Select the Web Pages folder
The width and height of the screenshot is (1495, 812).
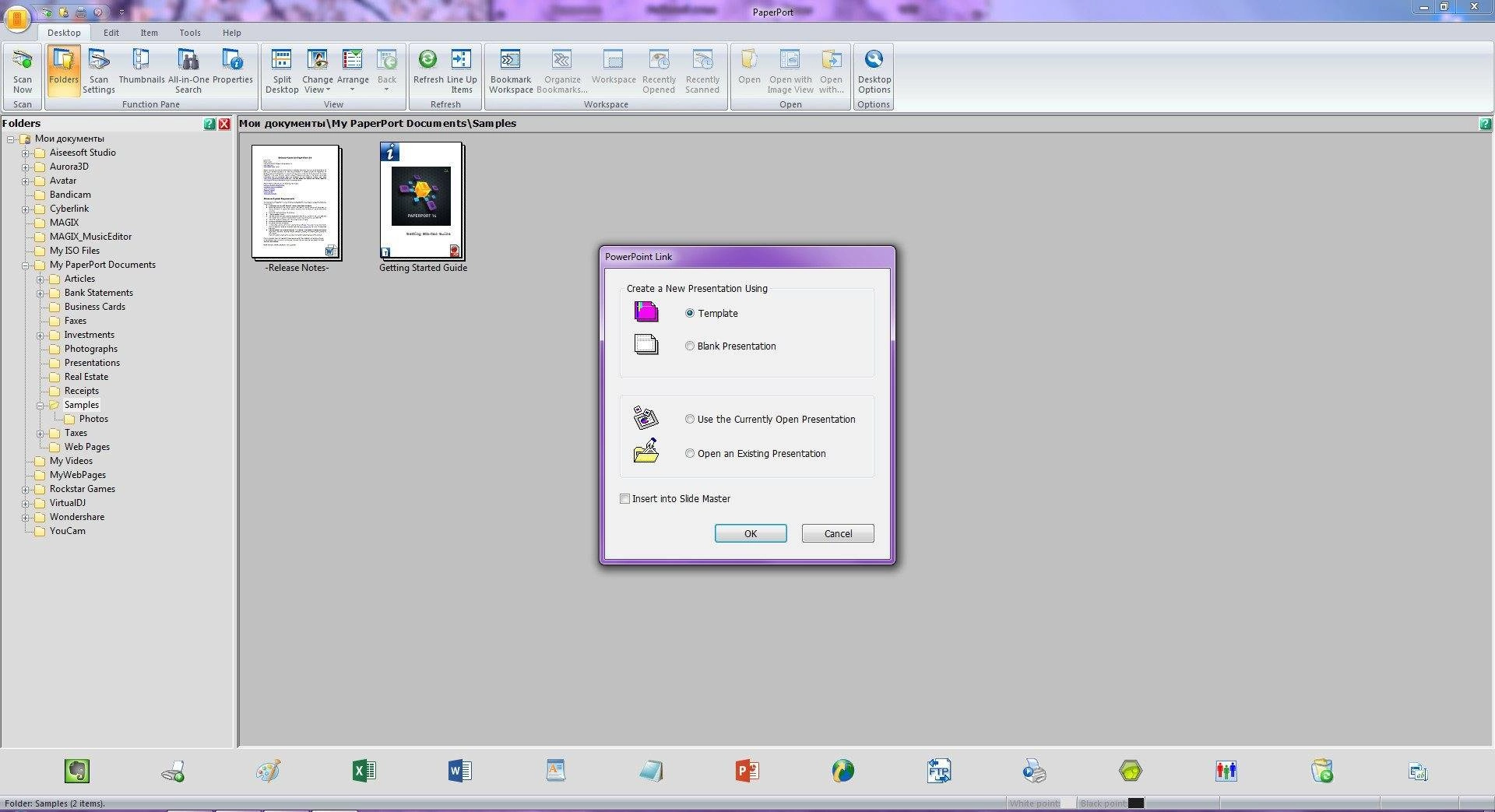[x=87, y=447]
